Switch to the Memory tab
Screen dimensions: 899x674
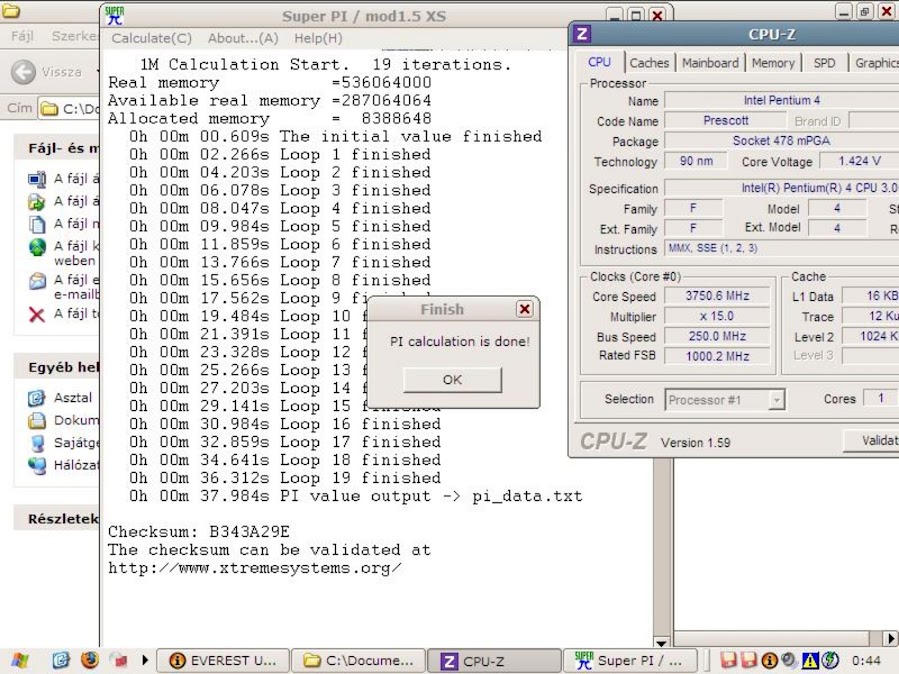tap(773, 63)
